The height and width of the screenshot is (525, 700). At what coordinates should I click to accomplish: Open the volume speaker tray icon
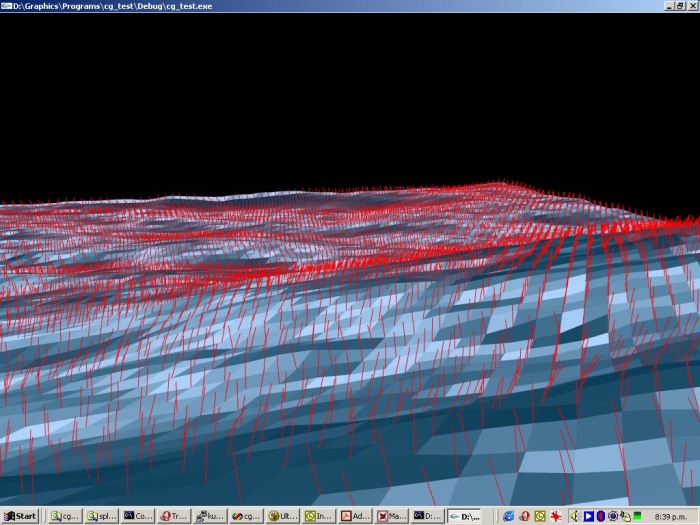pos(574,516)
